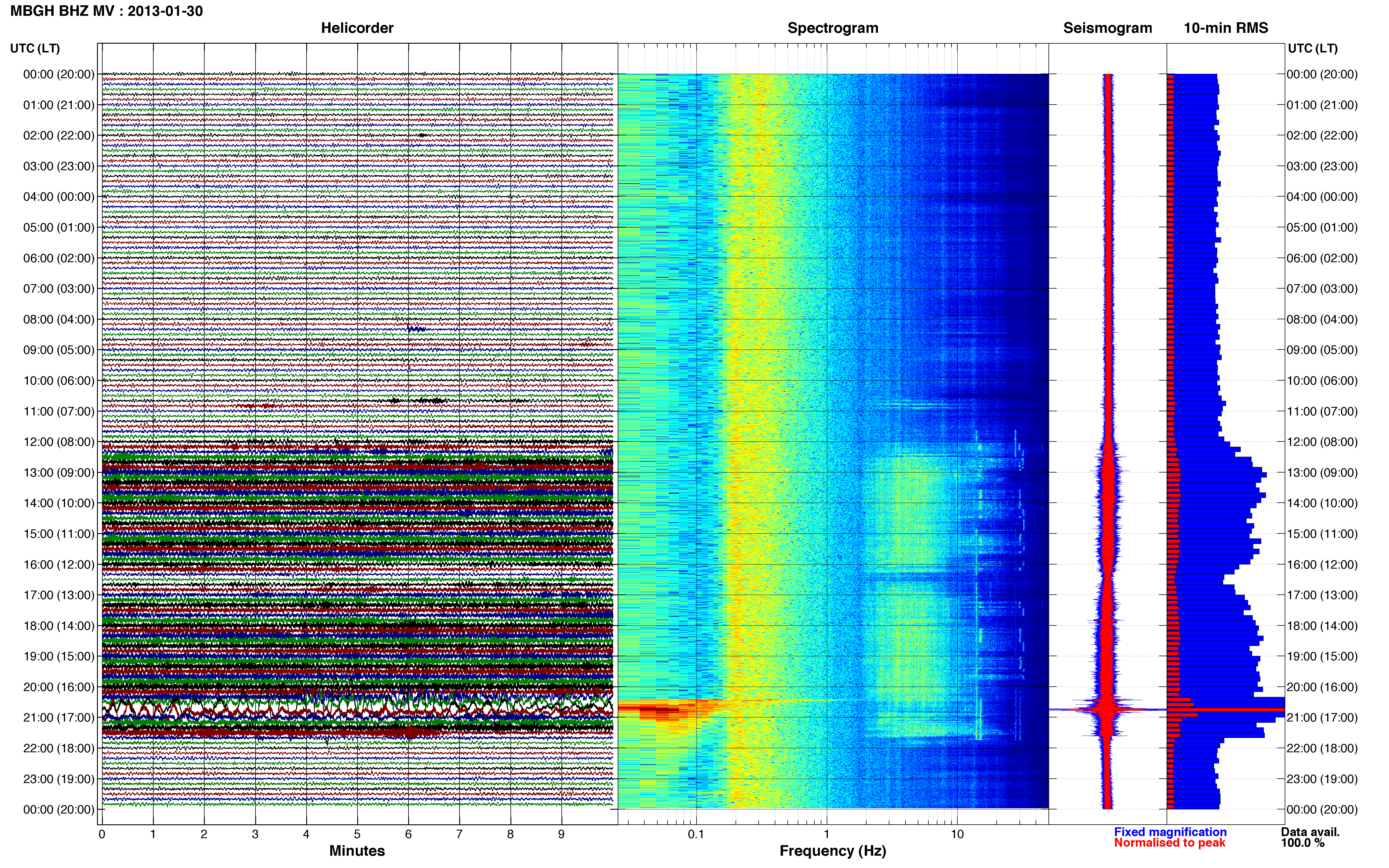Click left time label '23:00 (19:00)'

(x=59, y=778)
